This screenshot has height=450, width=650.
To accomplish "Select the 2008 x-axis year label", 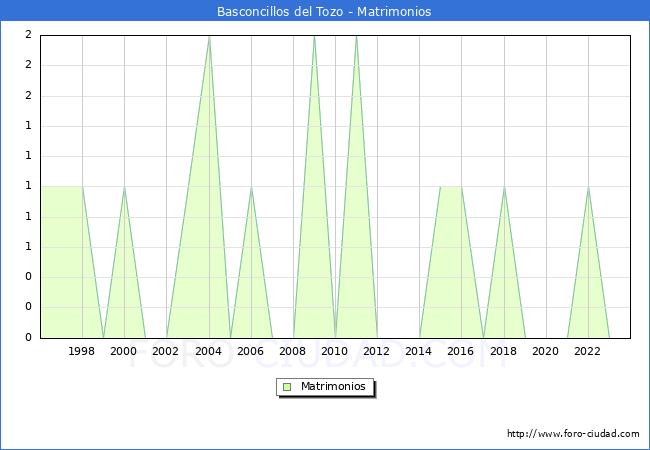I will pos(293,351).
